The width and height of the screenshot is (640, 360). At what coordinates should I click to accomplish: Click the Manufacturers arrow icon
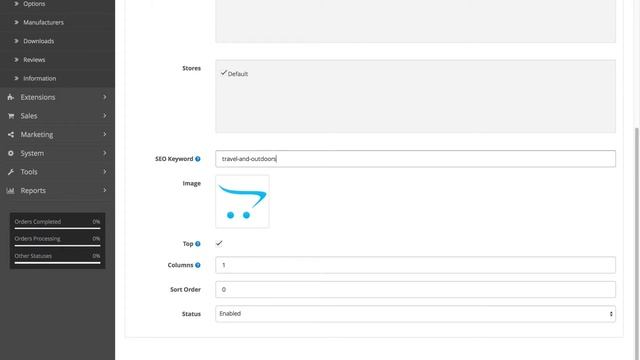(16, 22)
